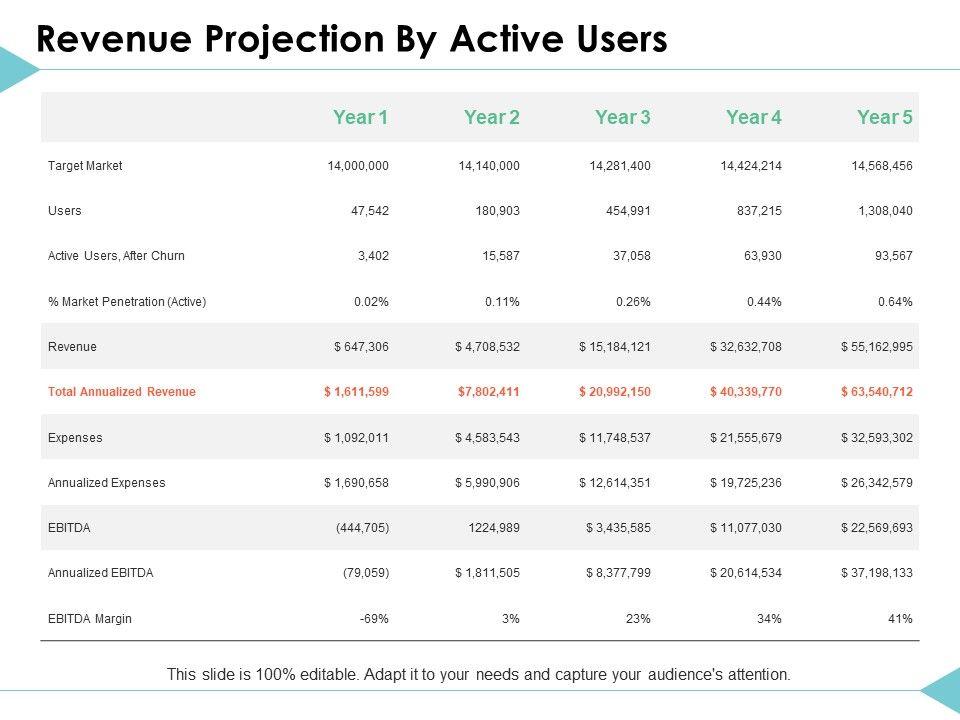
Task: Select the Annualized Expenses row label
Action: pyautogui.click(x=107, y=483)
